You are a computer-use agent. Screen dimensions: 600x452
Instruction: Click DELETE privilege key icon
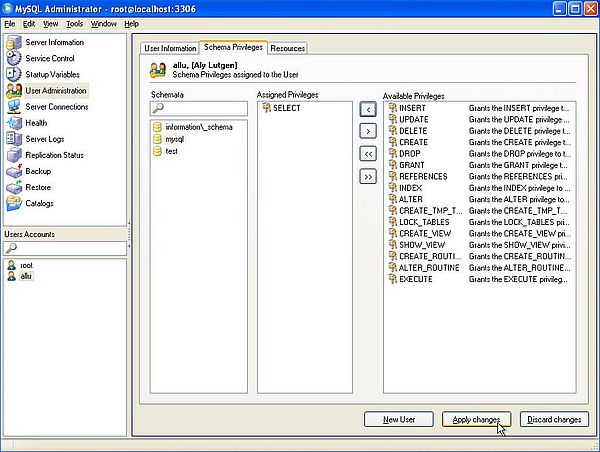(393, 131)
